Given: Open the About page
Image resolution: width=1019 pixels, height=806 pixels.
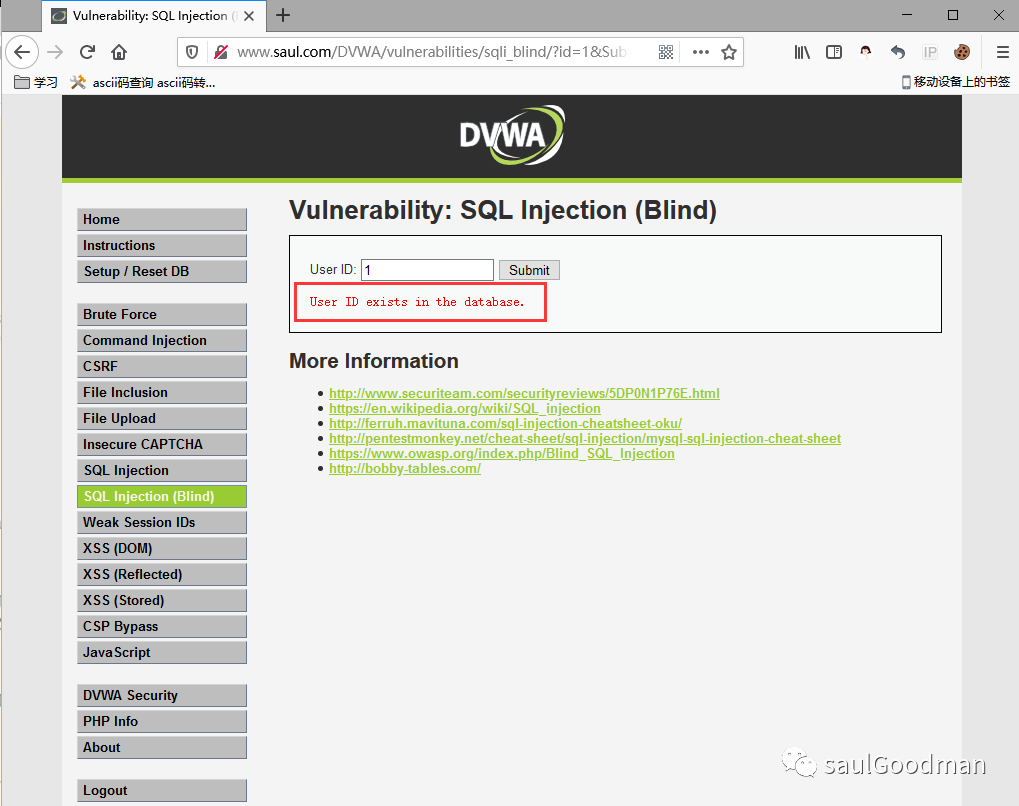Looking at the screenshot, I should pos(162,747).
